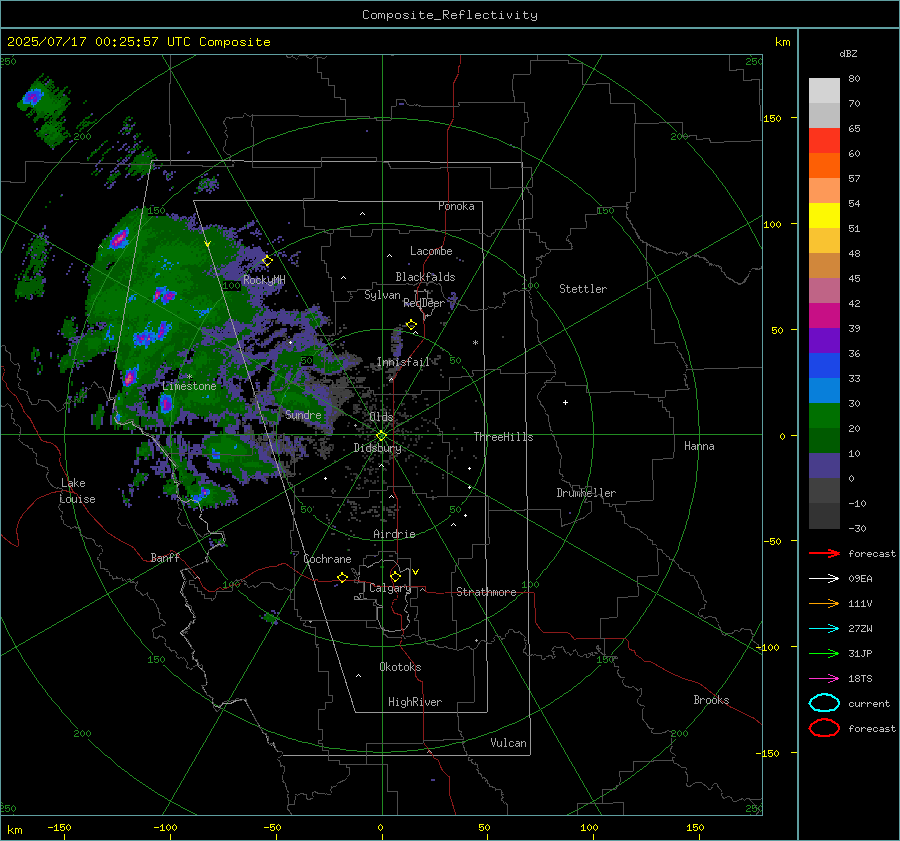This screenshot has width=900, height=841.
Task: Click the Blackfalds city label
Action: click(425, 277)
